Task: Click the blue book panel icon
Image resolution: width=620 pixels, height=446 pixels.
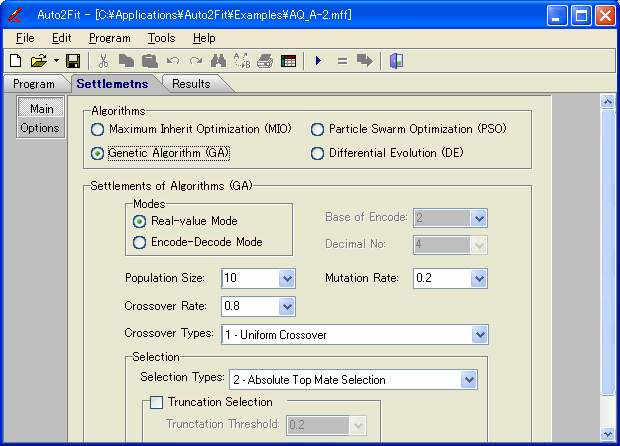Action: [x=396, y=61]
